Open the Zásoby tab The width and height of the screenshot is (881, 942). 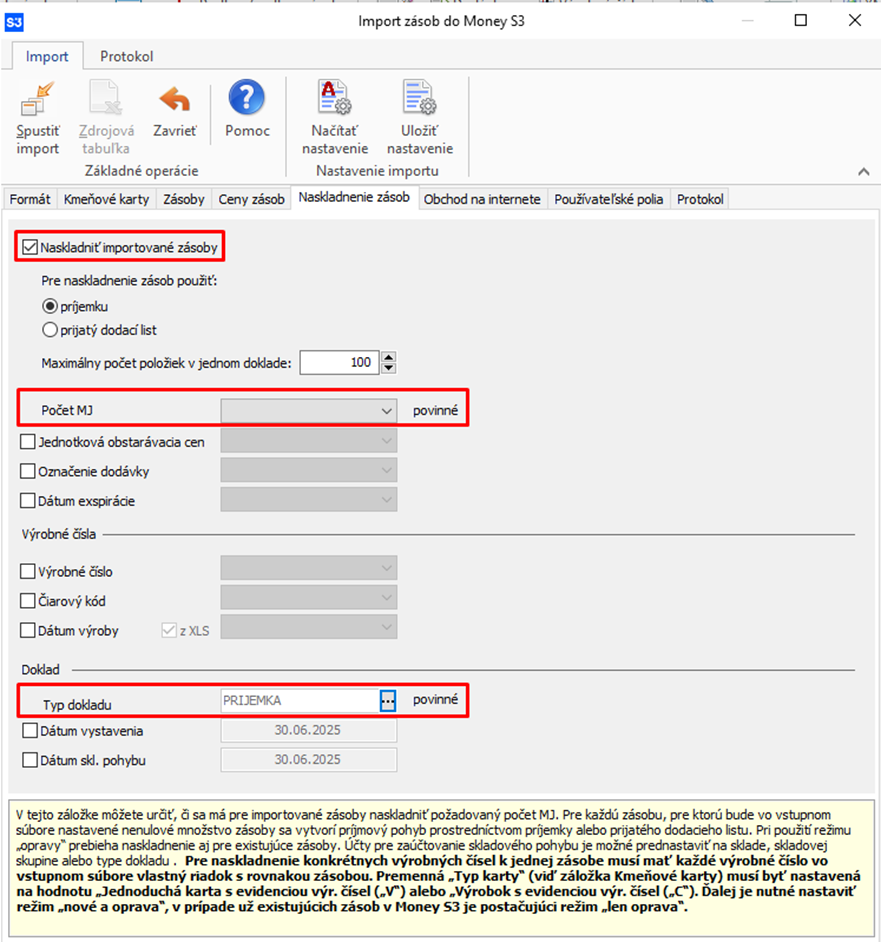pyautogui.click(x=184, y=199)
